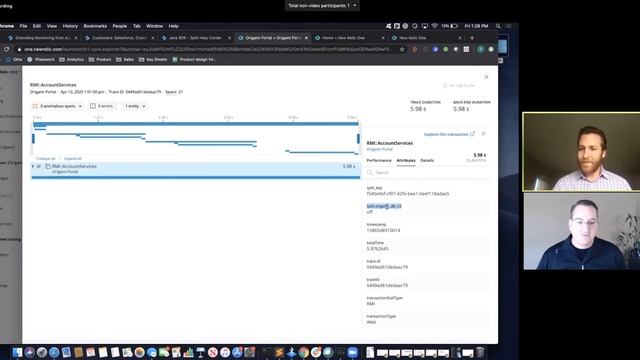Click the document icon next to the RMI::AccountServices span
This screenshot has height=360, width=640.
point(48,167)
